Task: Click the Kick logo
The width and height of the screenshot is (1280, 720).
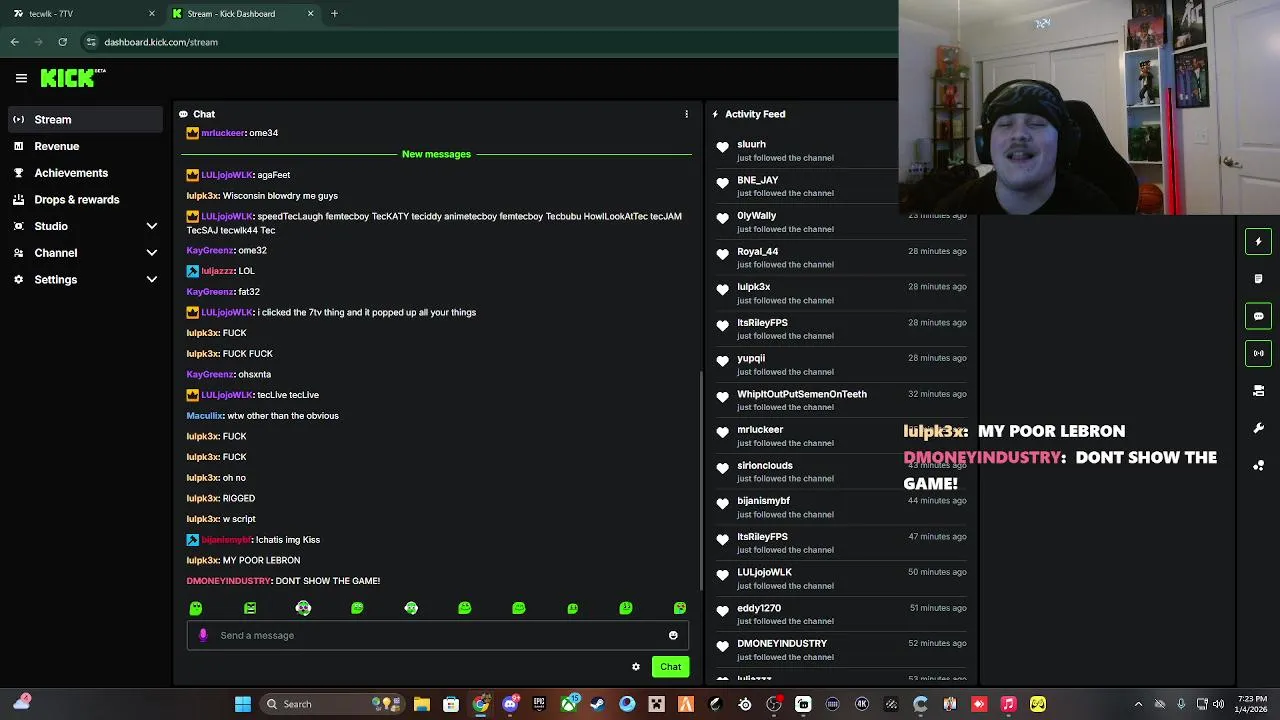Action: click(x=72, y=78)
